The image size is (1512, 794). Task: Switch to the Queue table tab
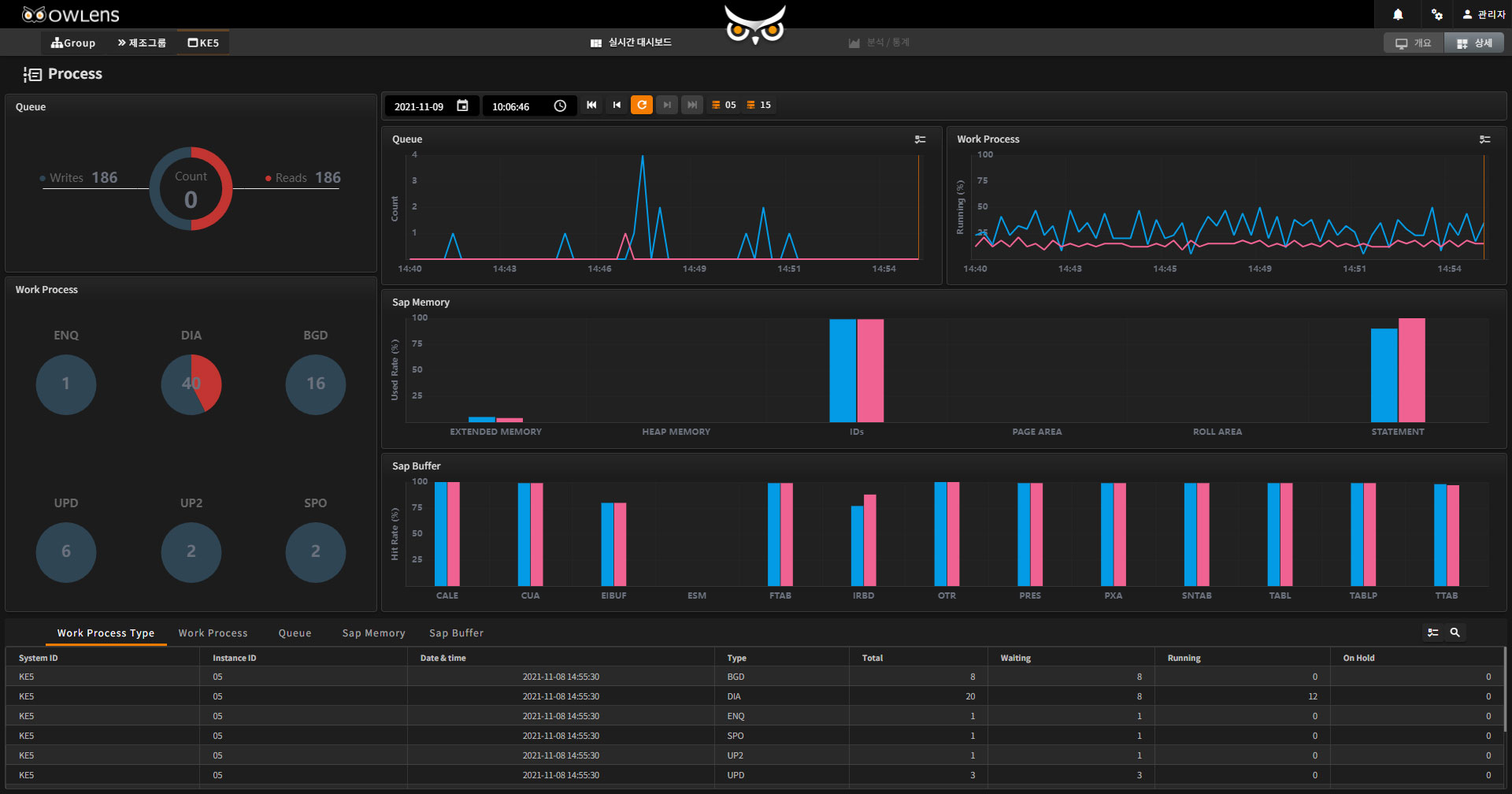[x=295, y=633]
